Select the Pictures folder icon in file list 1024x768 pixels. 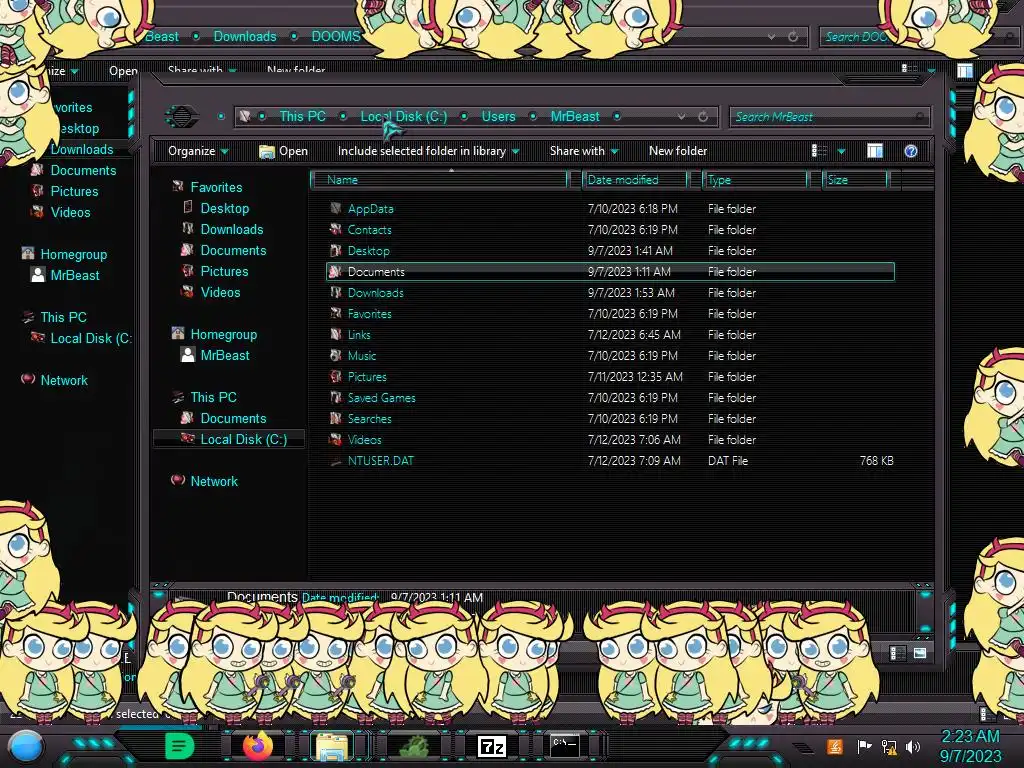pos(336,376)
